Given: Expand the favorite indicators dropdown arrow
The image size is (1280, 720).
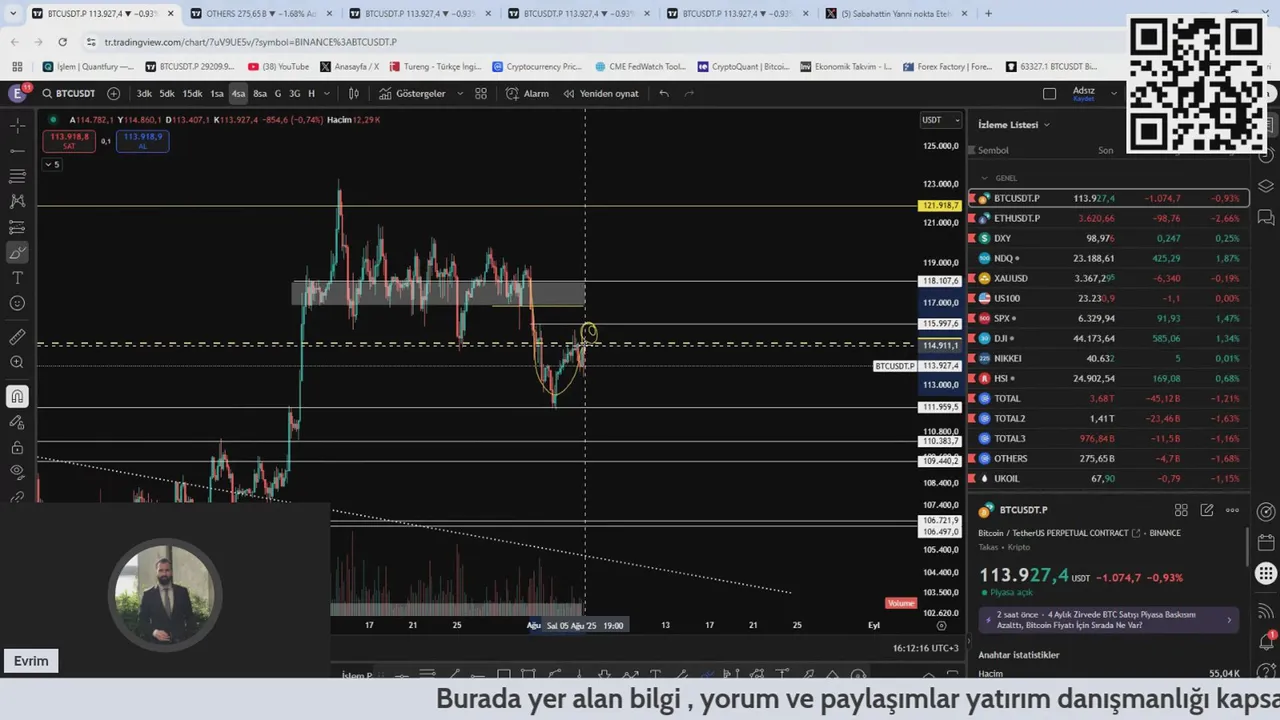Looking at the screenshot, I should tap(460, 93).
